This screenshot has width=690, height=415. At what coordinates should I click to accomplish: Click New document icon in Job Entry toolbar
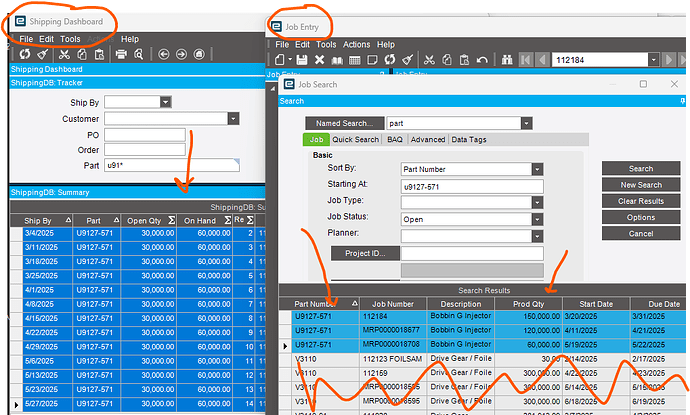point(280,59)
